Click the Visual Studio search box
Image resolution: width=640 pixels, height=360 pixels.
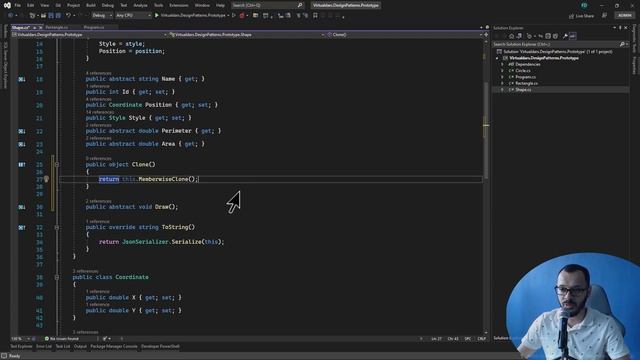coord(267,5)
